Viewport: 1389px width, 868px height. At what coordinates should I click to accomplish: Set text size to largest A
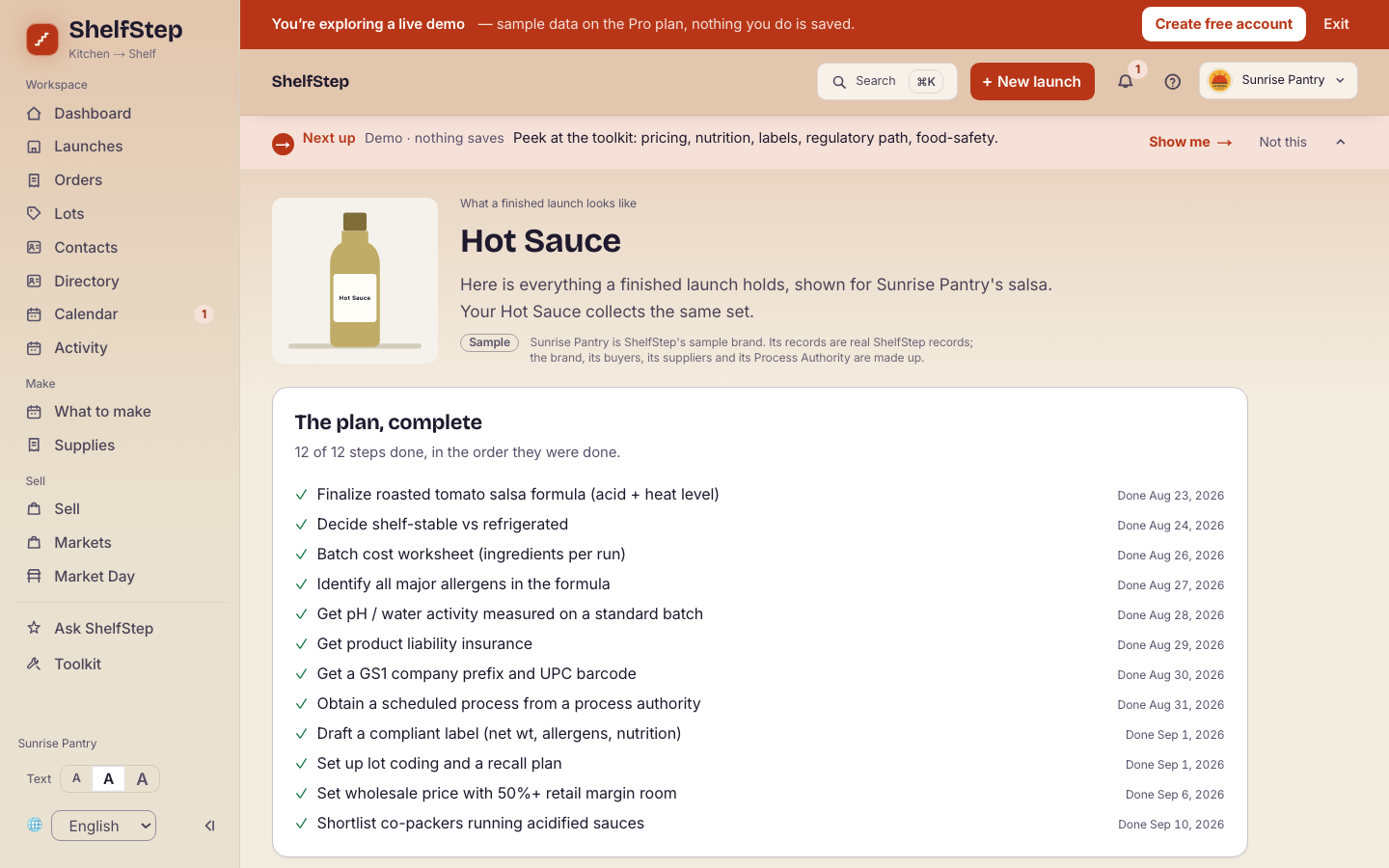tap(142, 778)
